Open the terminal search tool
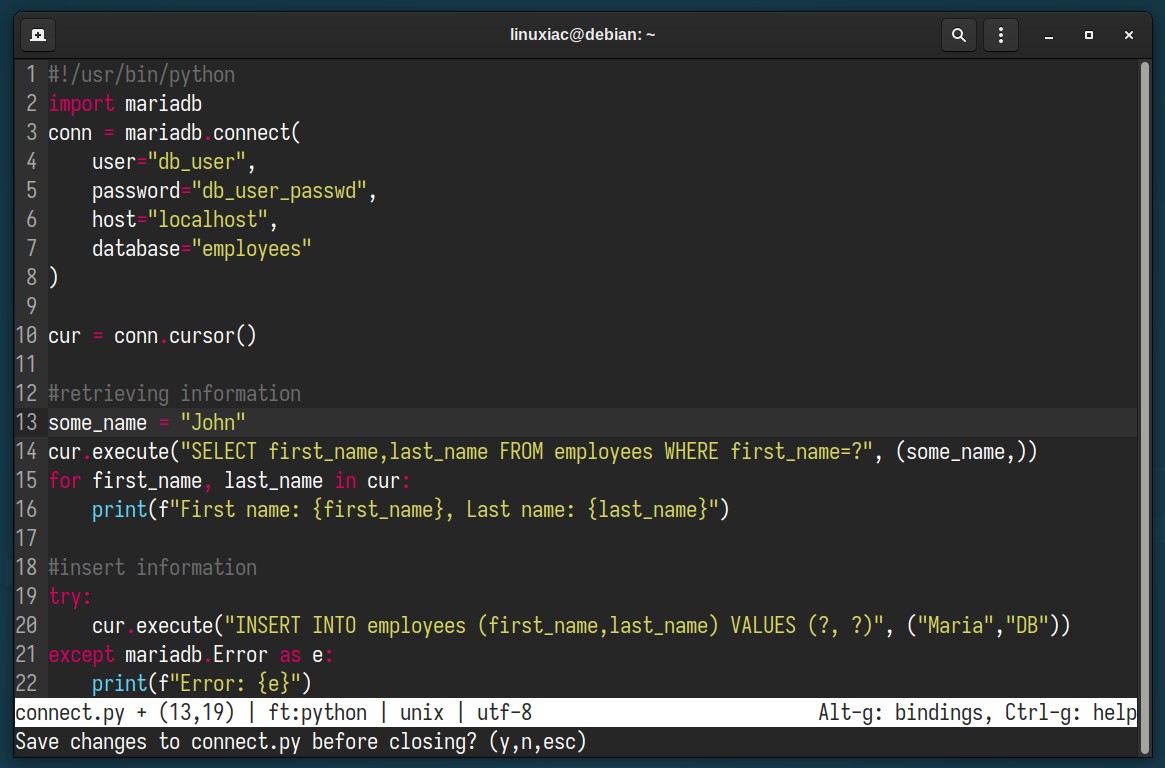This screenshot has height=768, width=1165. [x=958, y=34]
